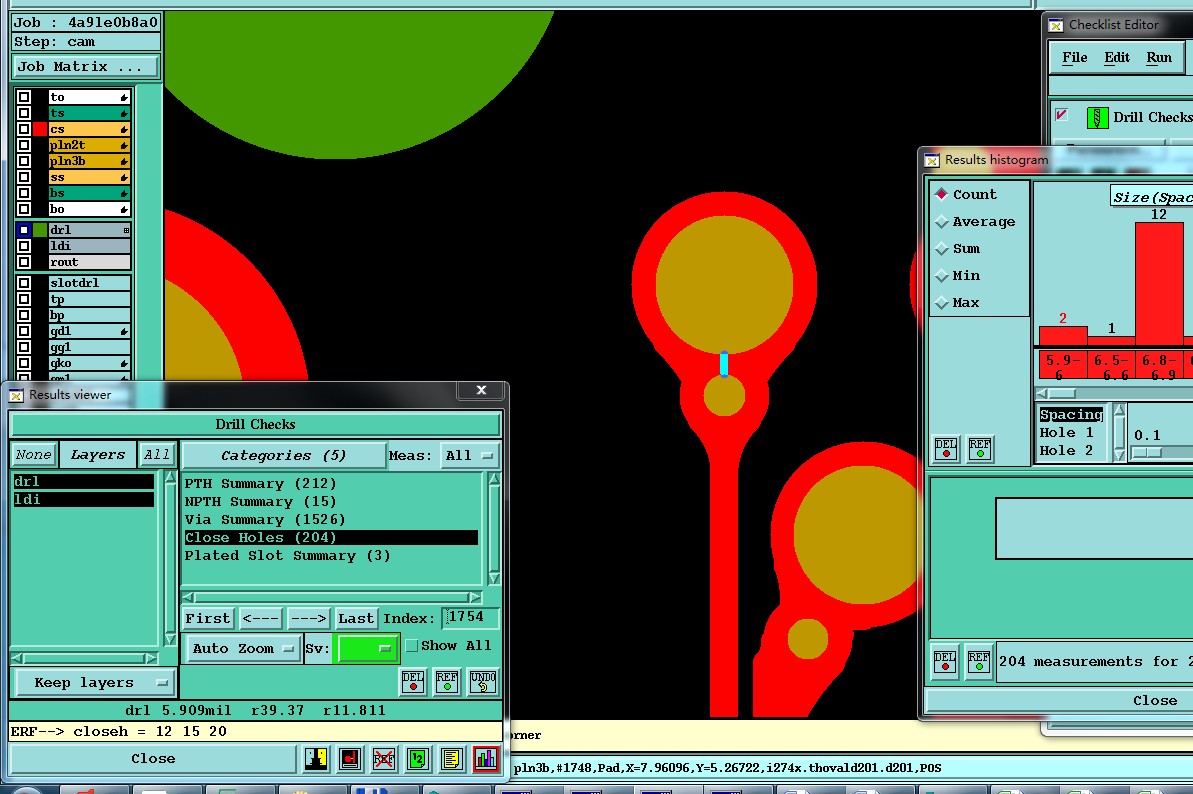Open the Edit menu in Checklist Editor

tap(1117, 58)
